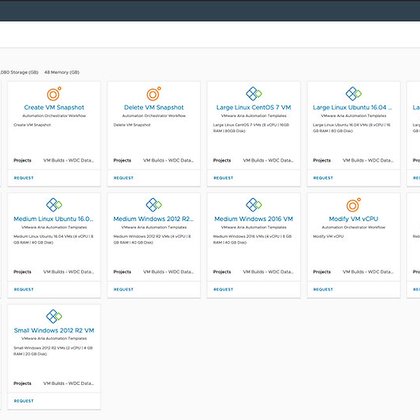The width and height of the screenshot is (420, 420).
Task: Request the Large Linux Ubuntu 16.04 VM
Action: [x=323, y=178]
